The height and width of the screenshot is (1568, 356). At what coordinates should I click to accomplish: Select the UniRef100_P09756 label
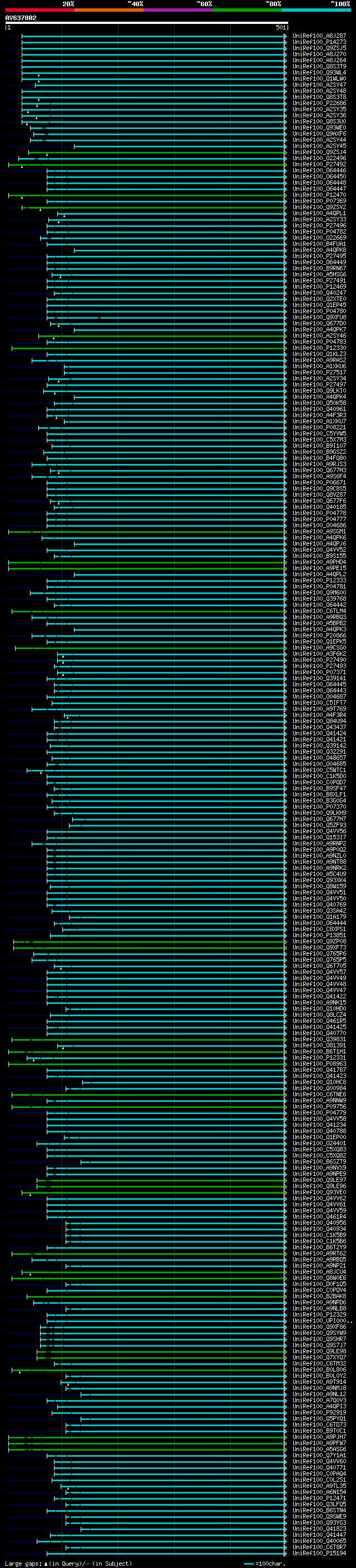[319, 1106]
